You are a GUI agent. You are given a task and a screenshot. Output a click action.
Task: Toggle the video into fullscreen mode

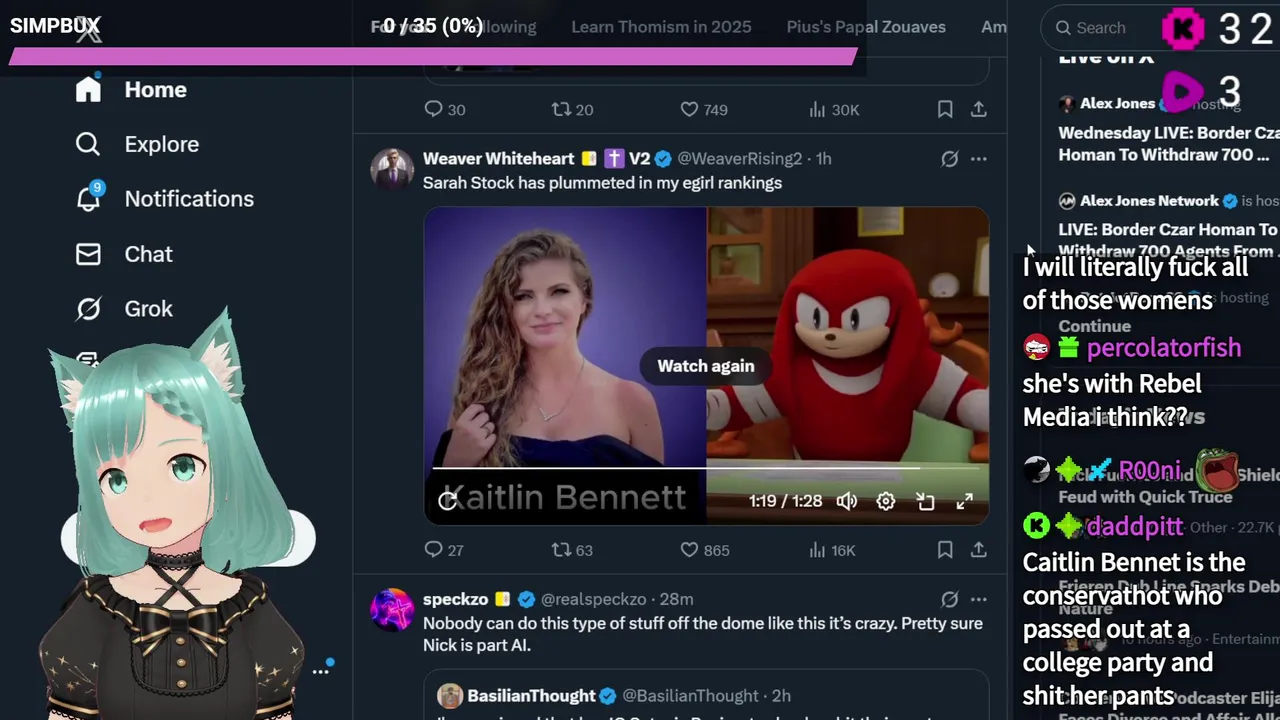pyautogui.click(x=964, y=501)
